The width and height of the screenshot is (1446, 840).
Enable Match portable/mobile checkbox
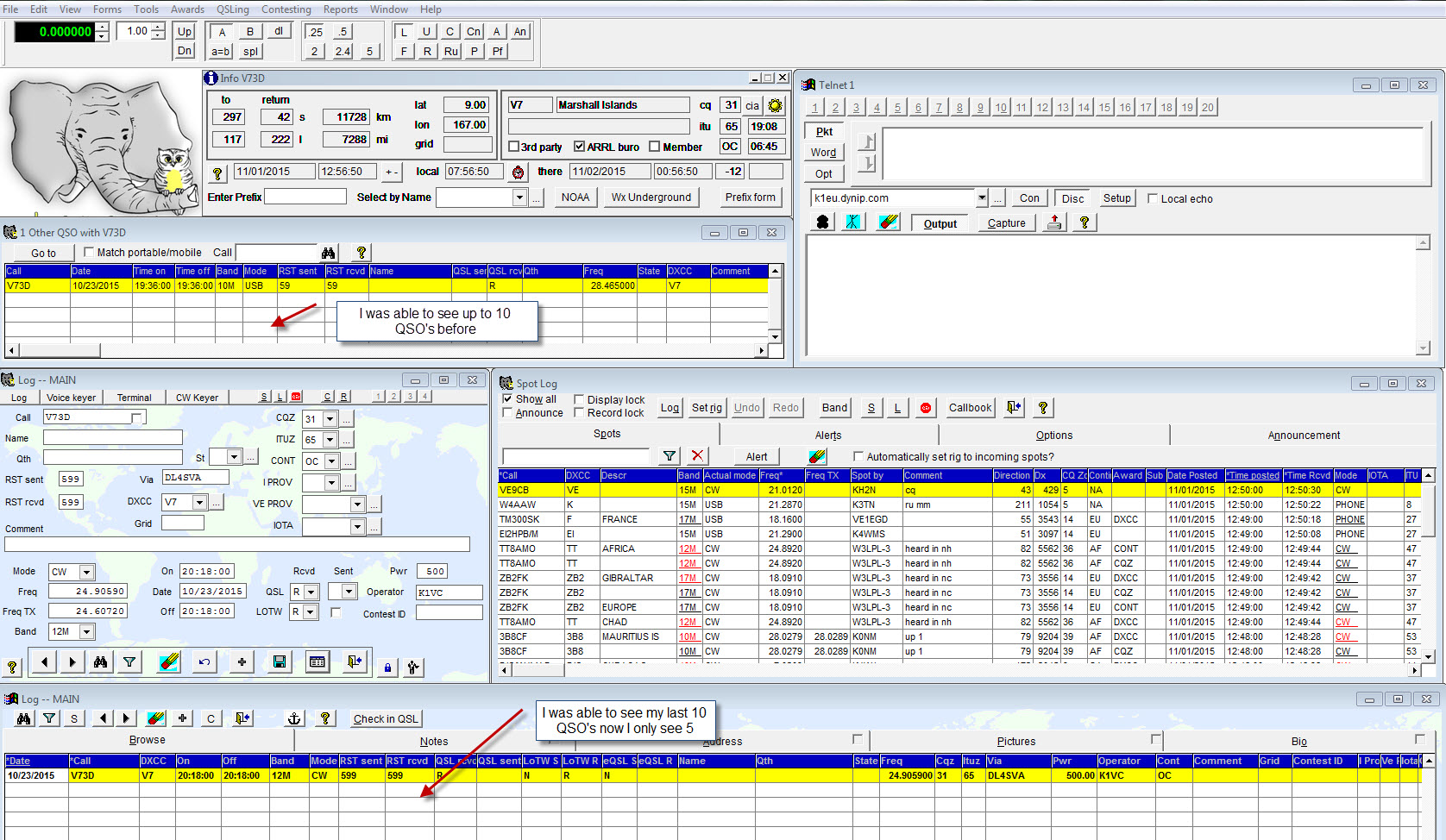click(x=89, y=252)
